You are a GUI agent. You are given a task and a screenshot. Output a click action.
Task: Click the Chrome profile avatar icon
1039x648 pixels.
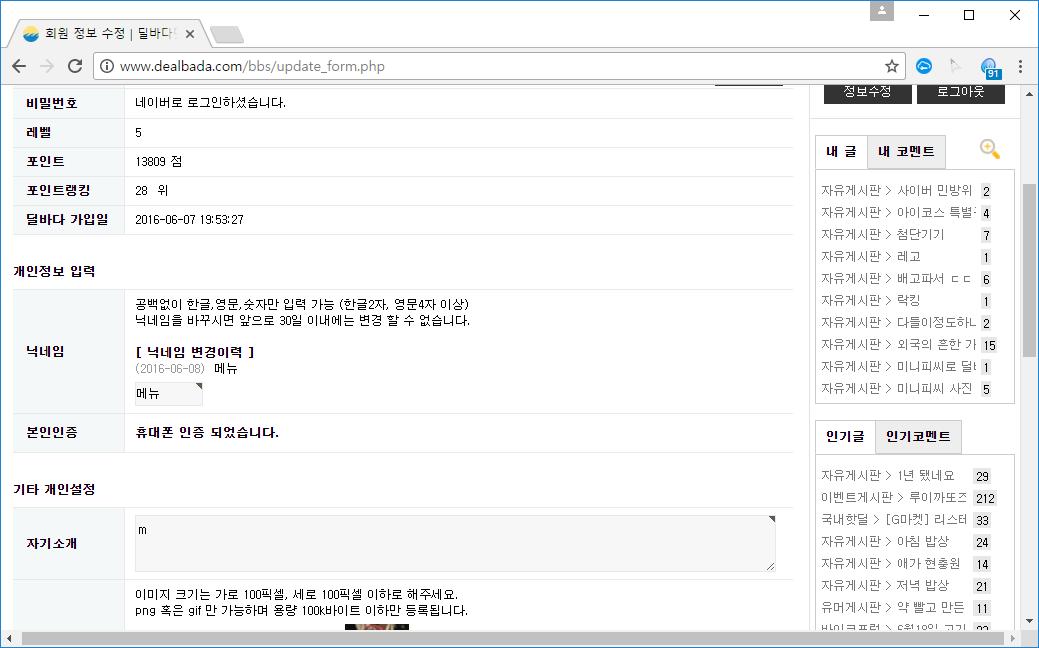click(x=882, y=11)
